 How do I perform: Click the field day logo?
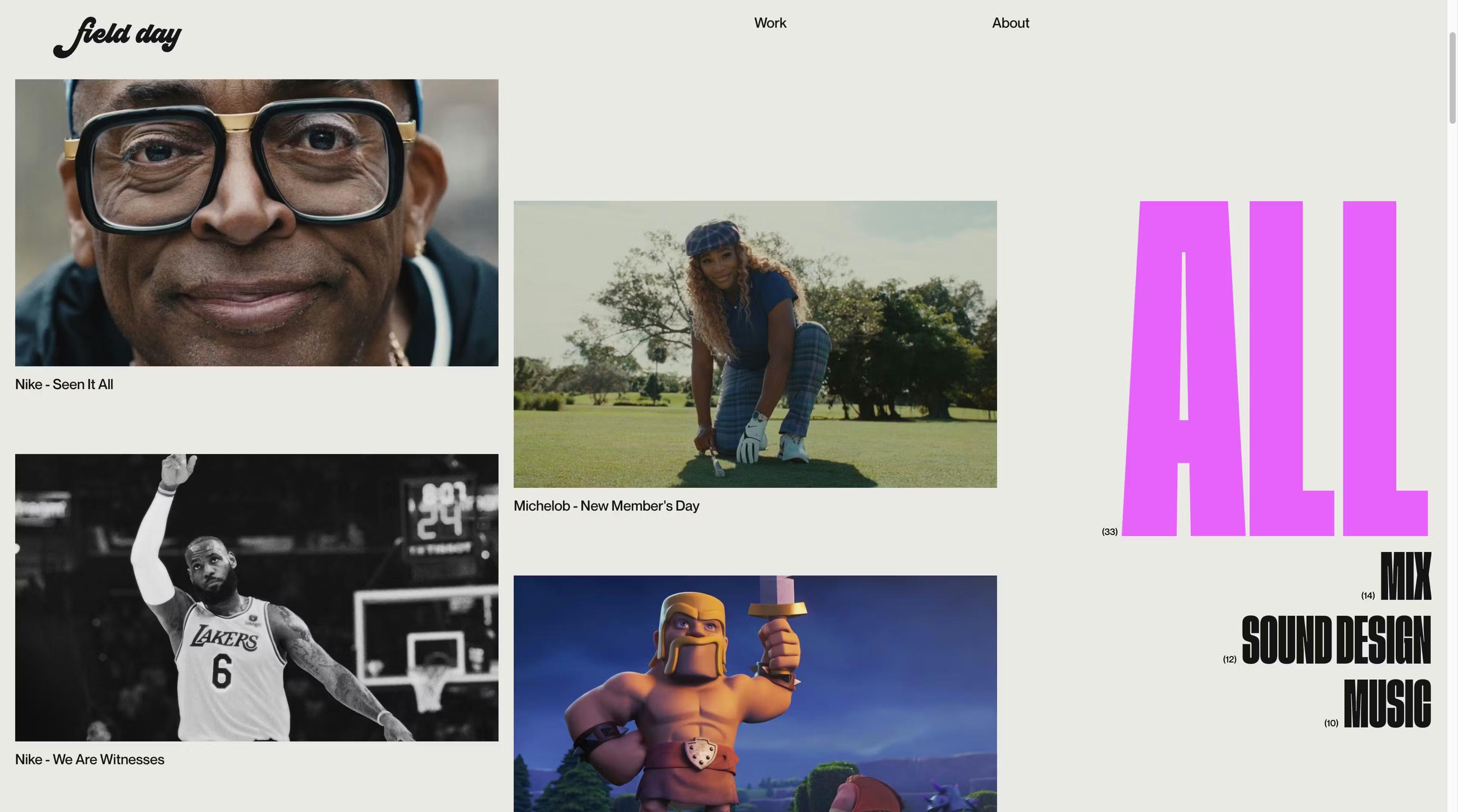118,37
